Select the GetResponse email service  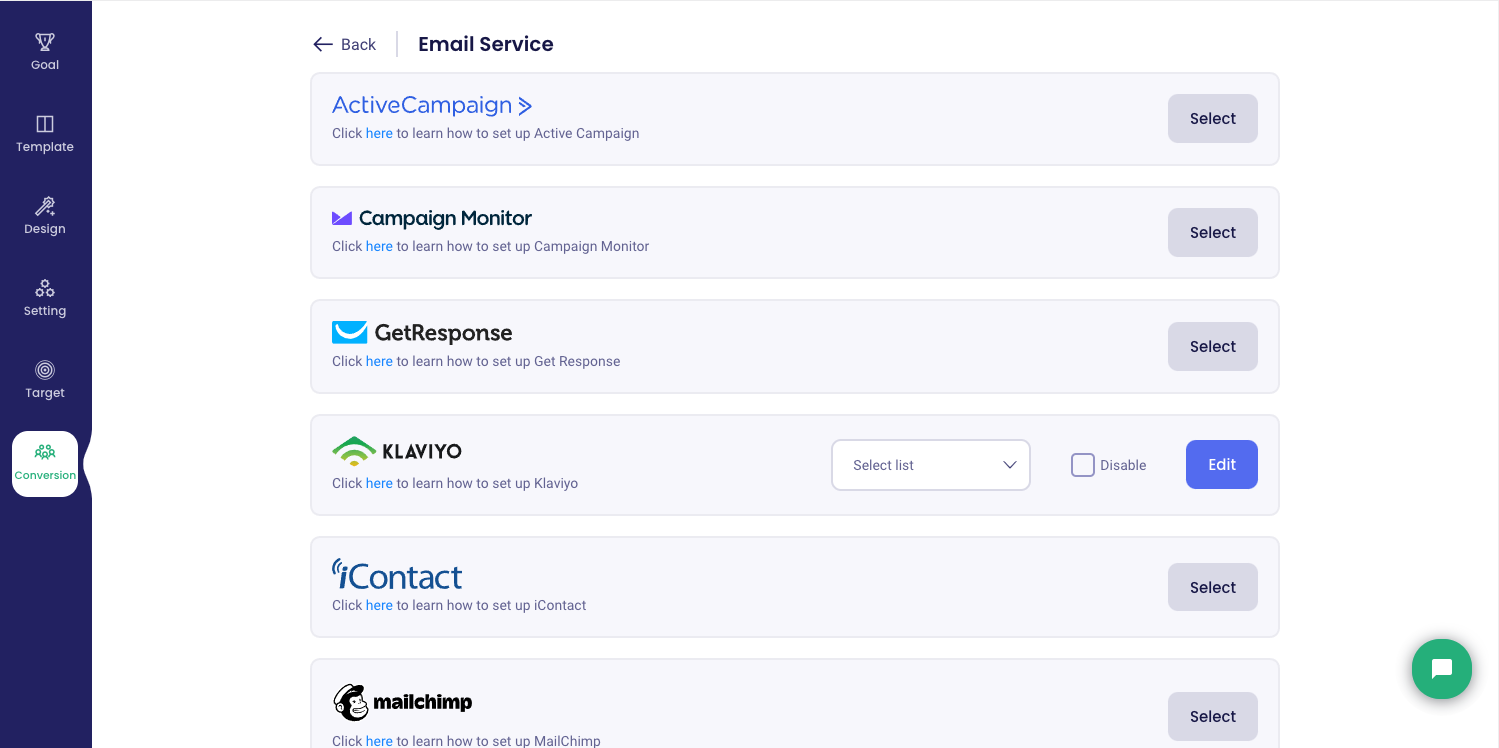click(x=1213, y=347)
